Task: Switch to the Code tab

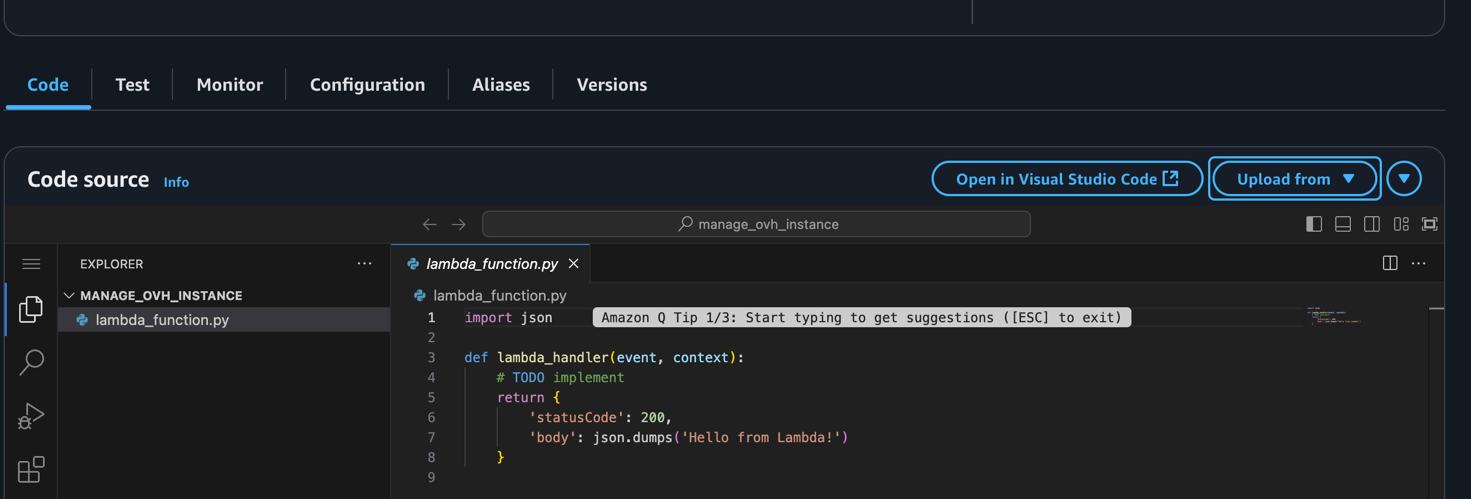Action: pos(48,85)
